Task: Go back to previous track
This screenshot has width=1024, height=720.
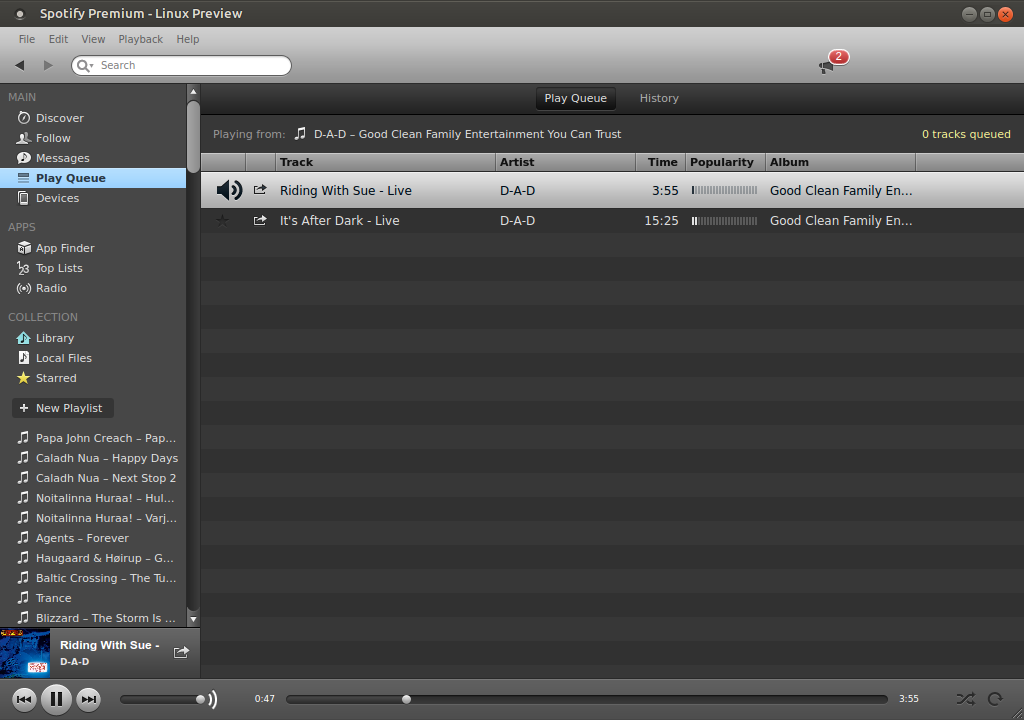Action: click(24, 699)
